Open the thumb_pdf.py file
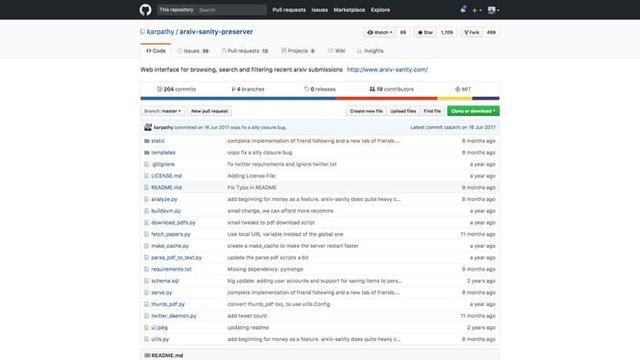The width and height of the screenshot is (640, 360). point(168,304)
